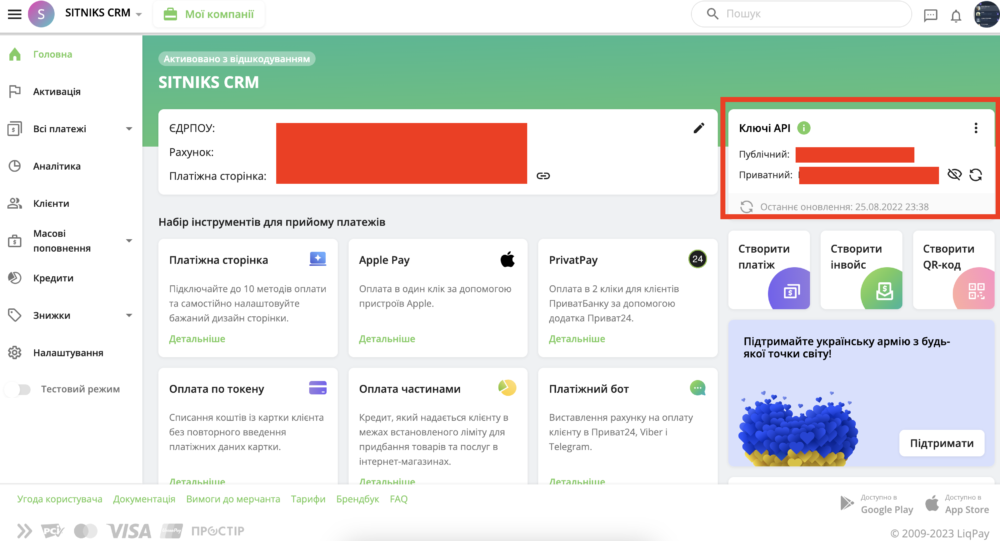Click the Масові поповнення briefcase icon
This screenshot has width=1000, height=541.
click(x=15, y=241)
